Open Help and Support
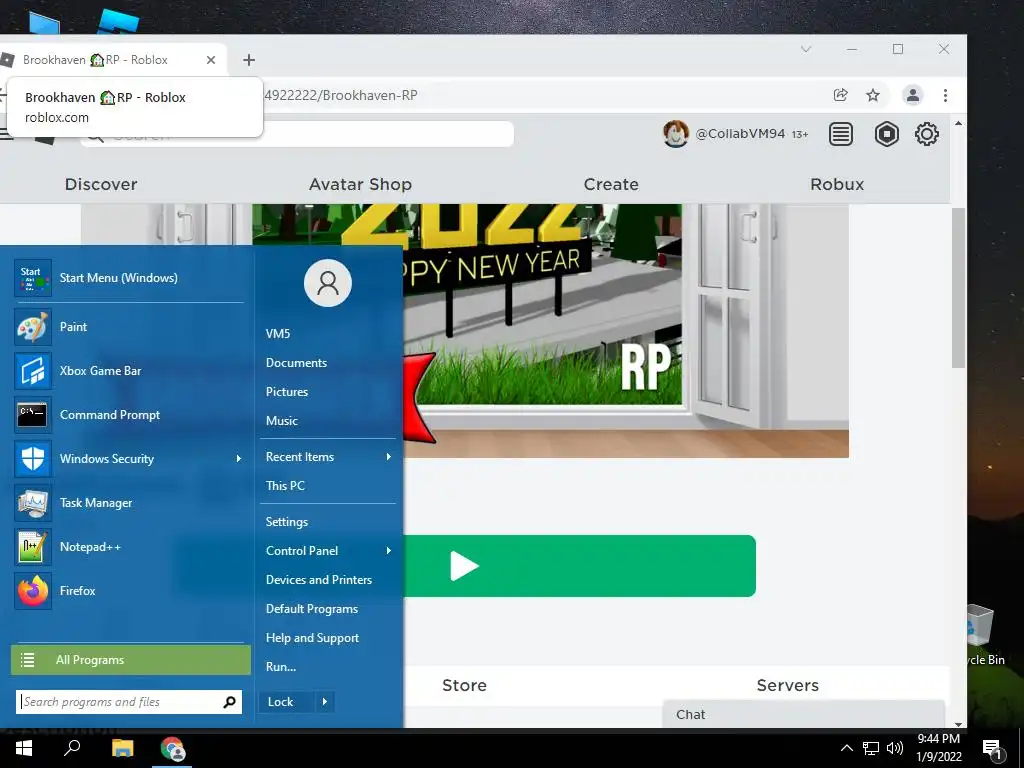 312,638
